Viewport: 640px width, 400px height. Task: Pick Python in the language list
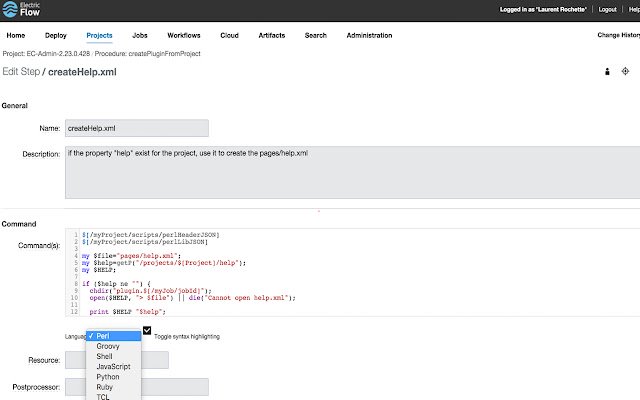114,377
